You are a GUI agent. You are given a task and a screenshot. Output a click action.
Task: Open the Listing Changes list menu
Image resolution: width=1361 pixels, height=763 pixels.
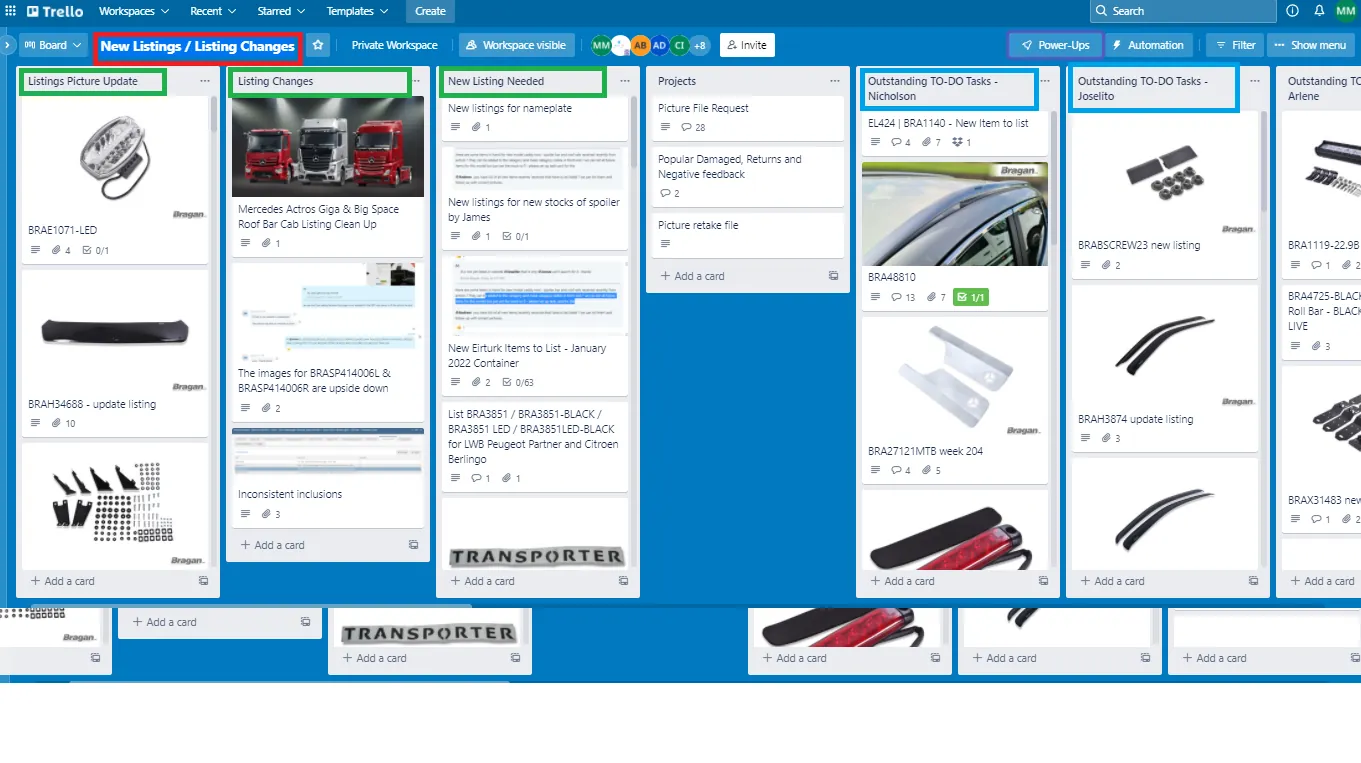[x=415, y=81]
